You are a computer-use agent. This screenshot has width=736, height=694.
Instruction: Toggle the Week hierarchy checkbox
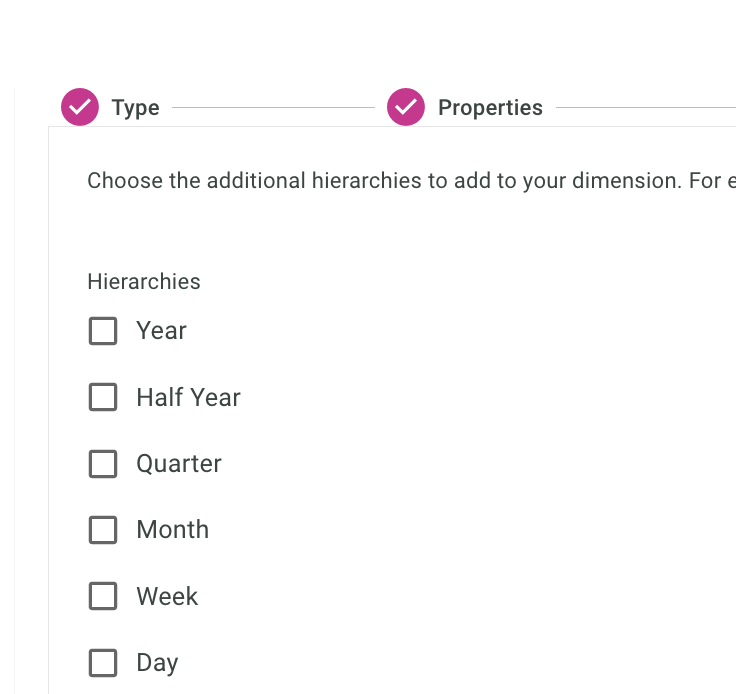coord(103,596)
